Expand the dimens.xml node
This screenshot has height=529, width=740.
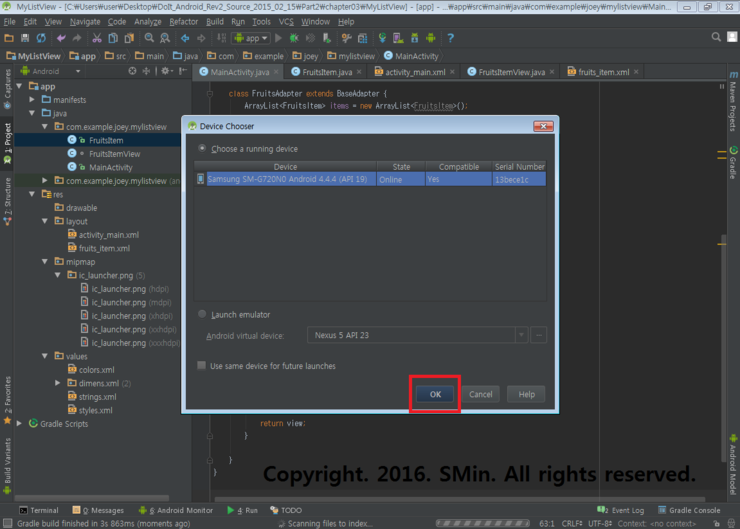pyautogui.click(x=58, y=383)
